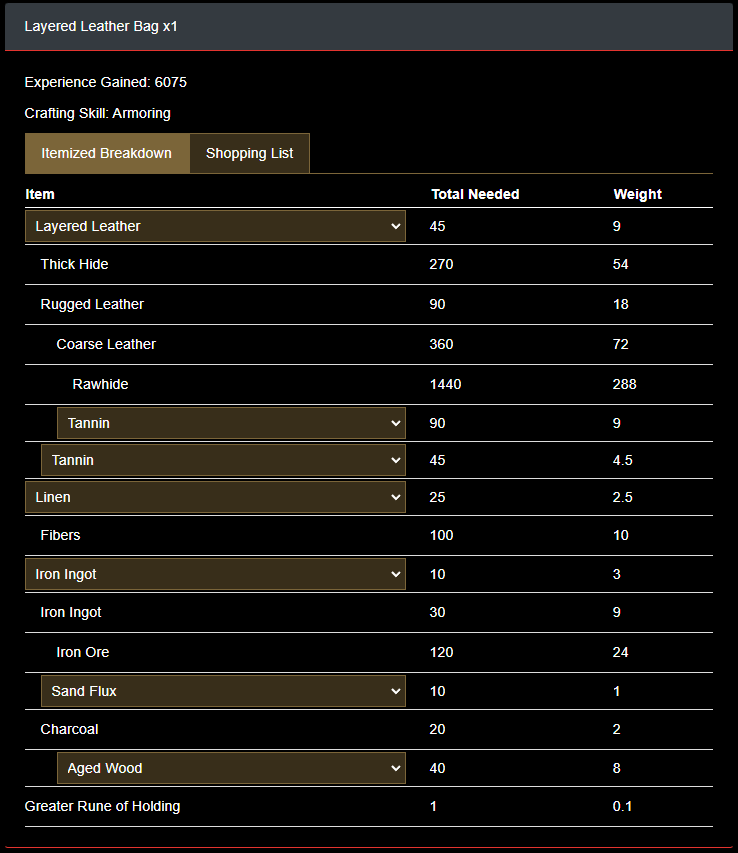Select the Greater Rune of Holding row
The height and width of the screenshot is (853, 738).
tap(103, 806)
